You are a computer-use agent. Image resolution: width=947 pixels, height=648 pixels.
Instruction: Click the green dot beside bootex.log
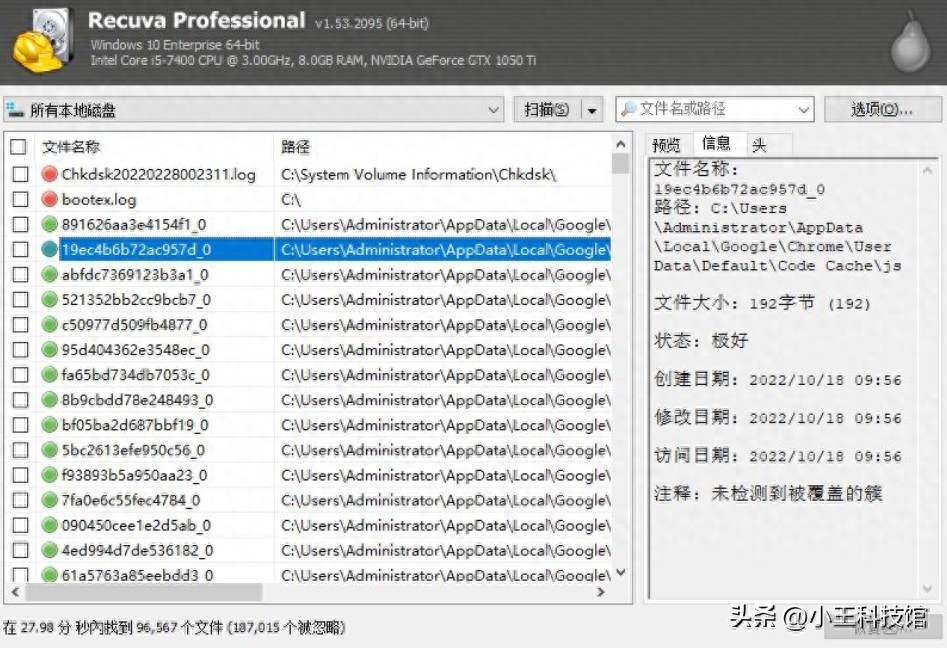(49, 198)
